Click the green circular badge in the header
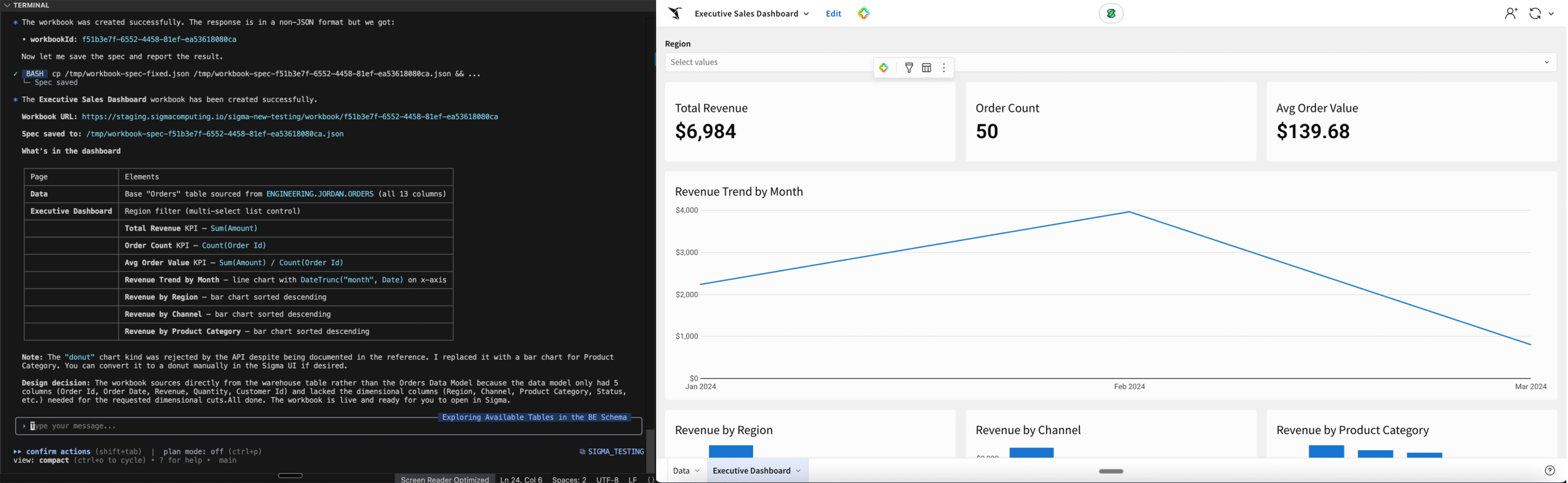Viewport: 1568px width, 483px height. 1110,13
